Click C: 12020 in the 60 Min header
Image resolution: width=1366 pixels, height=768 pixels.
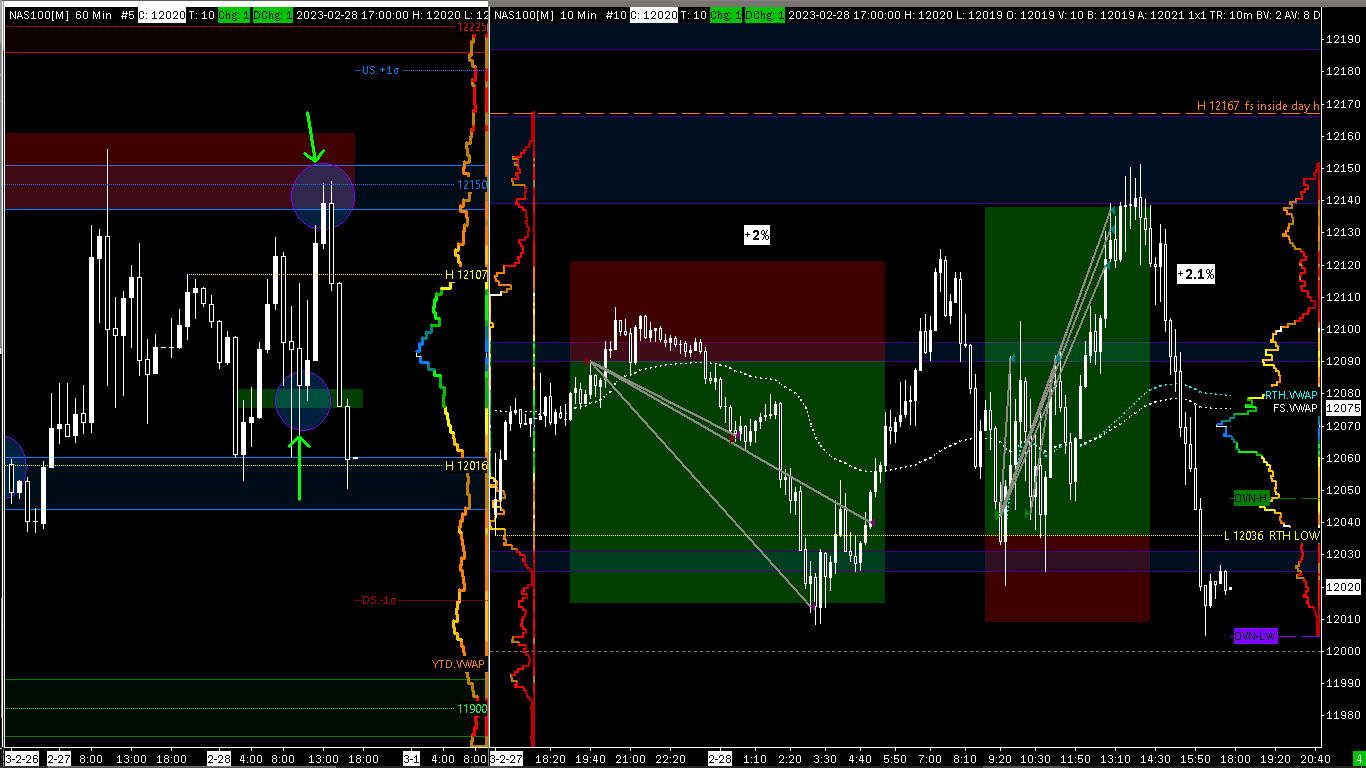[x=162, y=15]
